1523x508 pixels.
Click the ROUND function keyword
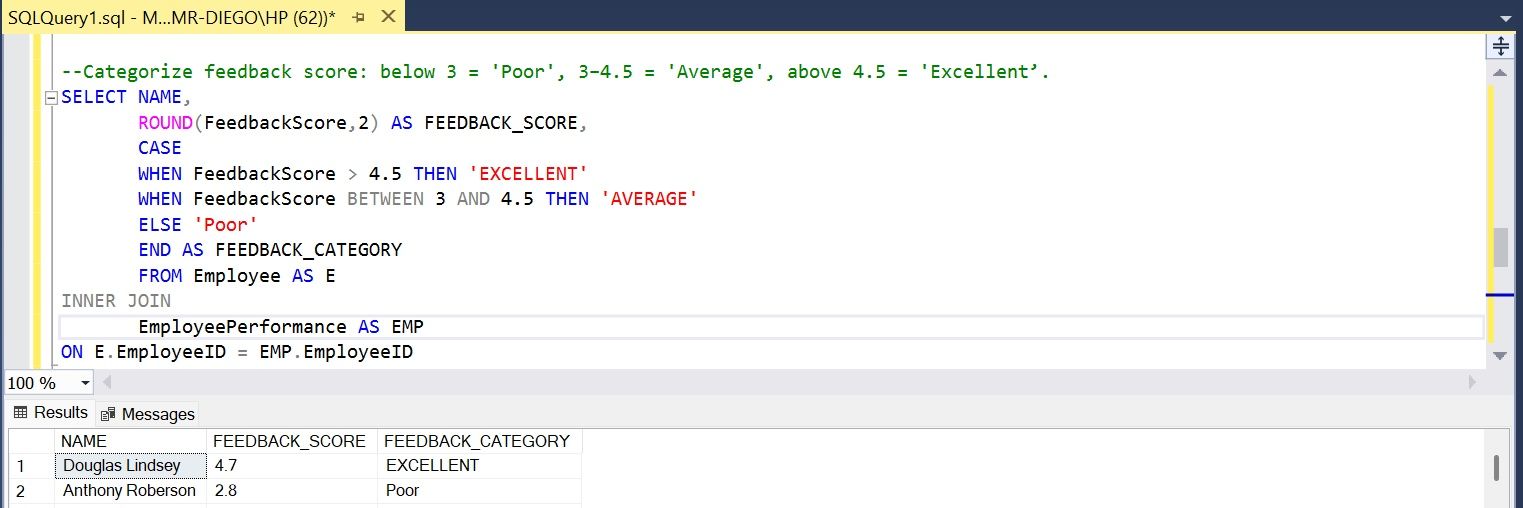point(166,123)
